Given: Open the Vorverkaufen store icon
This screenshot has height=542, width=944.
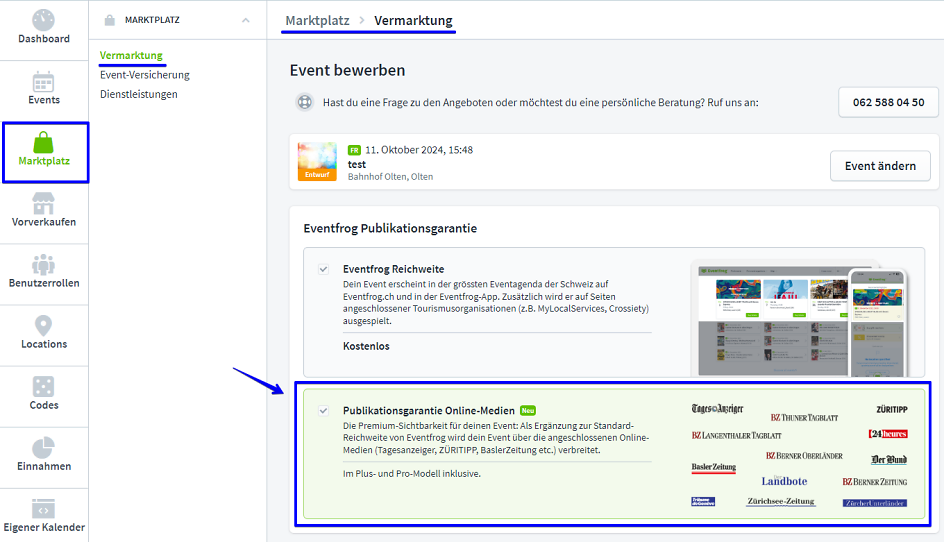Looking at the screenshot, I should click(44, 203).
